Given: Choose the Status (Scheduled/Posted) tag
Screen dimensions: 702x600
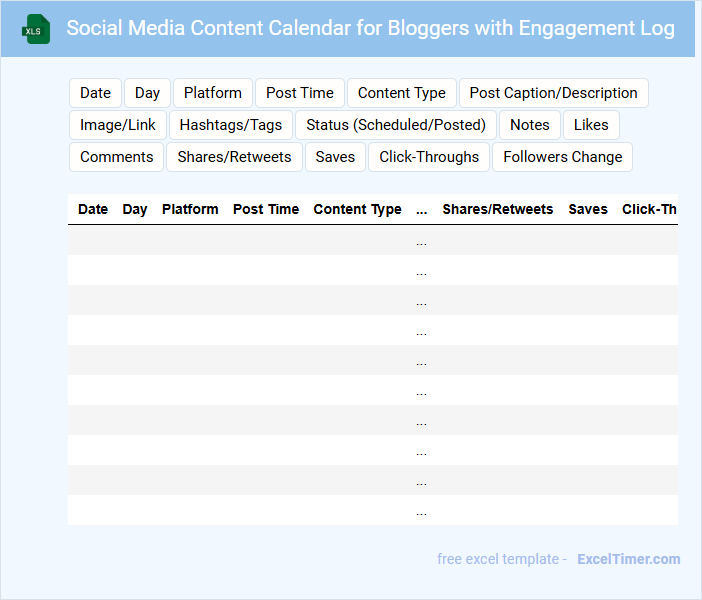Looking at the screenshot, I should click(395, 125).
